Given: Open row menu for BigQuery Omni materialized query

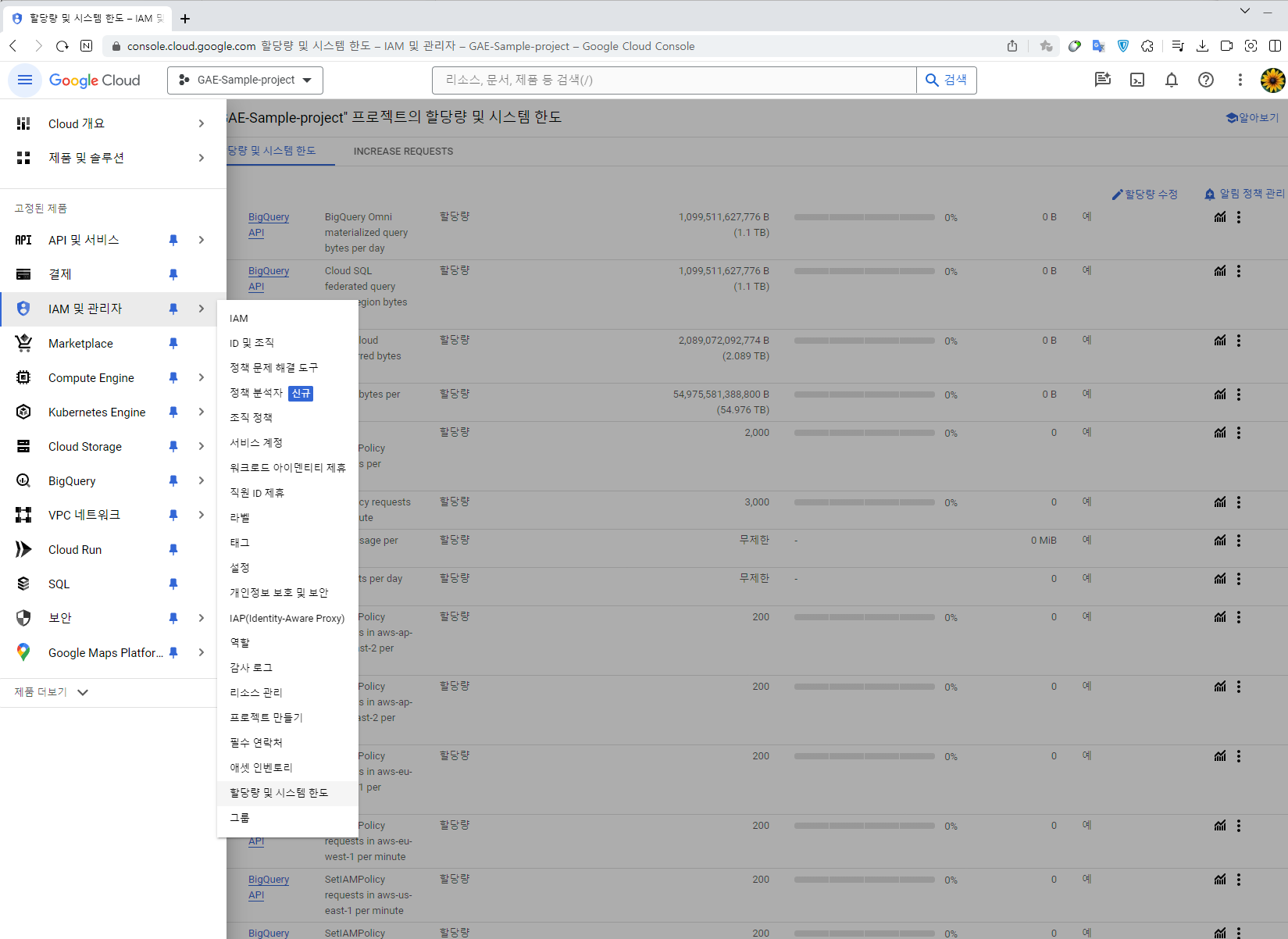Looking at the screenshot, I should click(1239, 217).
